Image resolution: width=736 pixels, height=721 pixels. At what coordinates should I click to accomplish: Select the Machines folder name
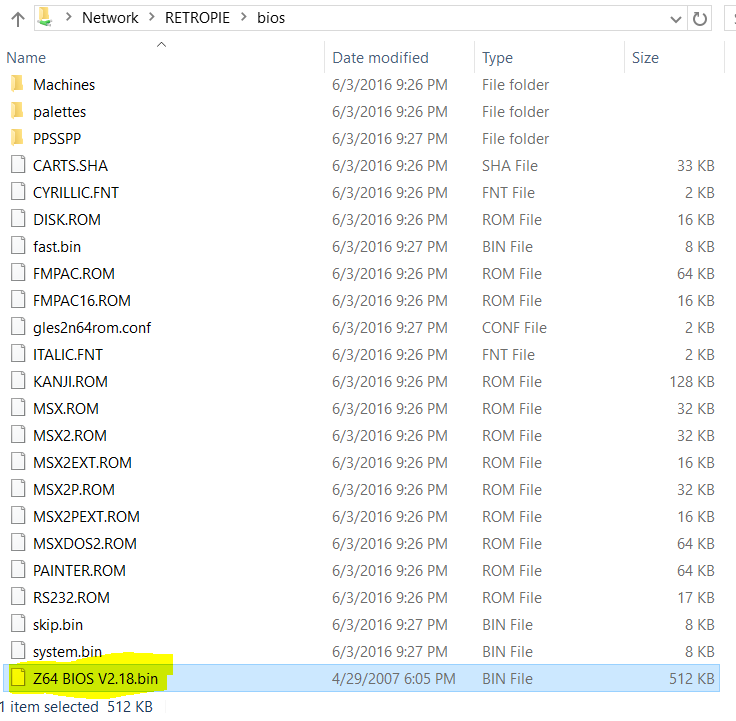[x=64, y=85]
